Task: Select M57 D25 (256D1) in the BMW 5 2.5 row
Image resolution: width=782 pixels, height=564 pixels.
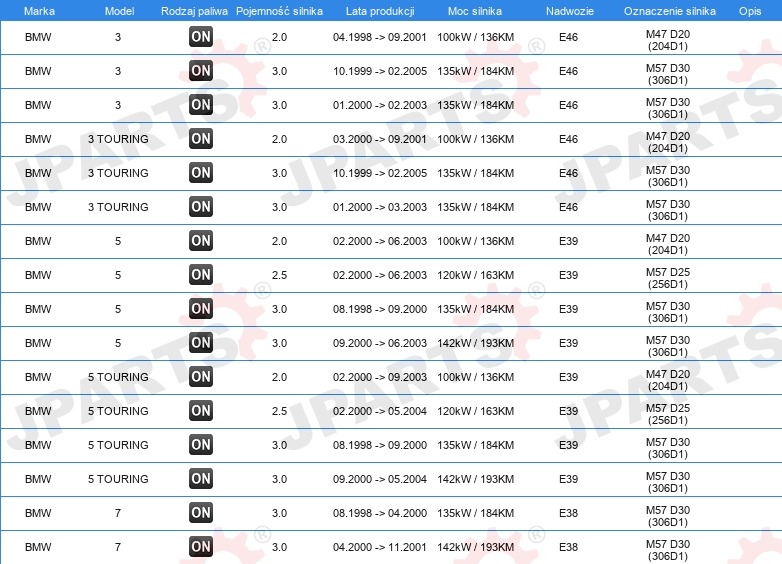Action: (668, 278)
